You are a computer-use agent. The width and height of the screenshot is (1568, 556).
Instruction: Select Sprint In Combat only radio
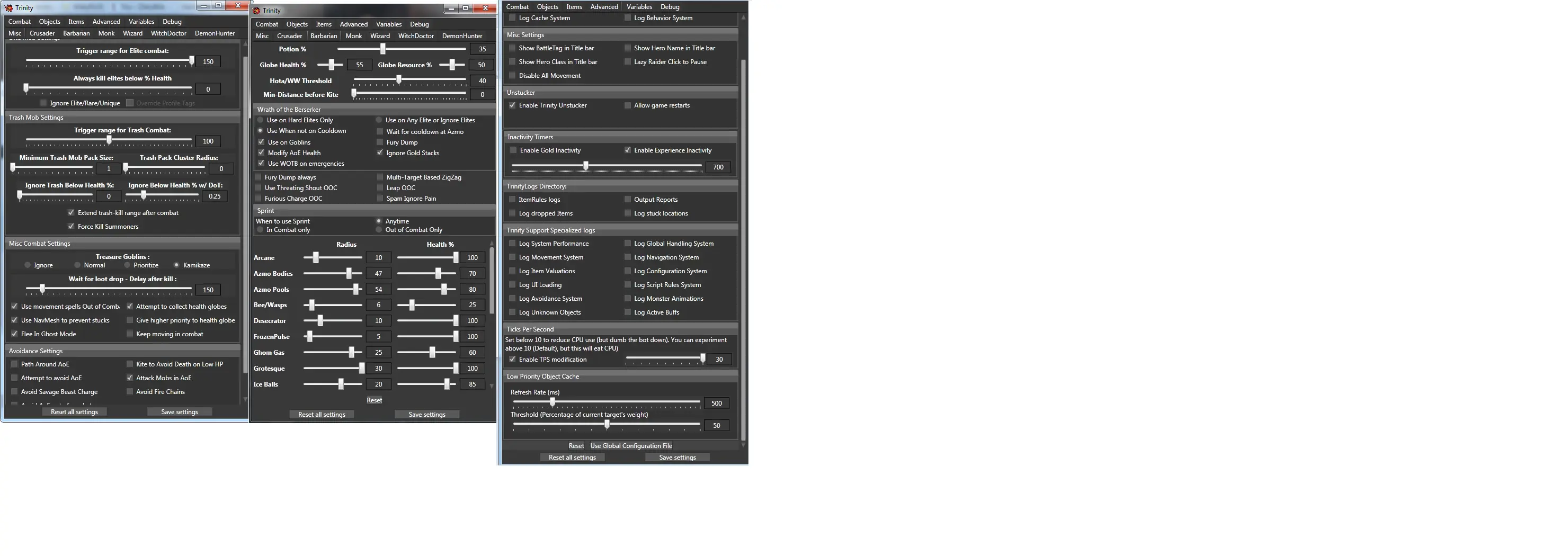click(x=261, y=230)
